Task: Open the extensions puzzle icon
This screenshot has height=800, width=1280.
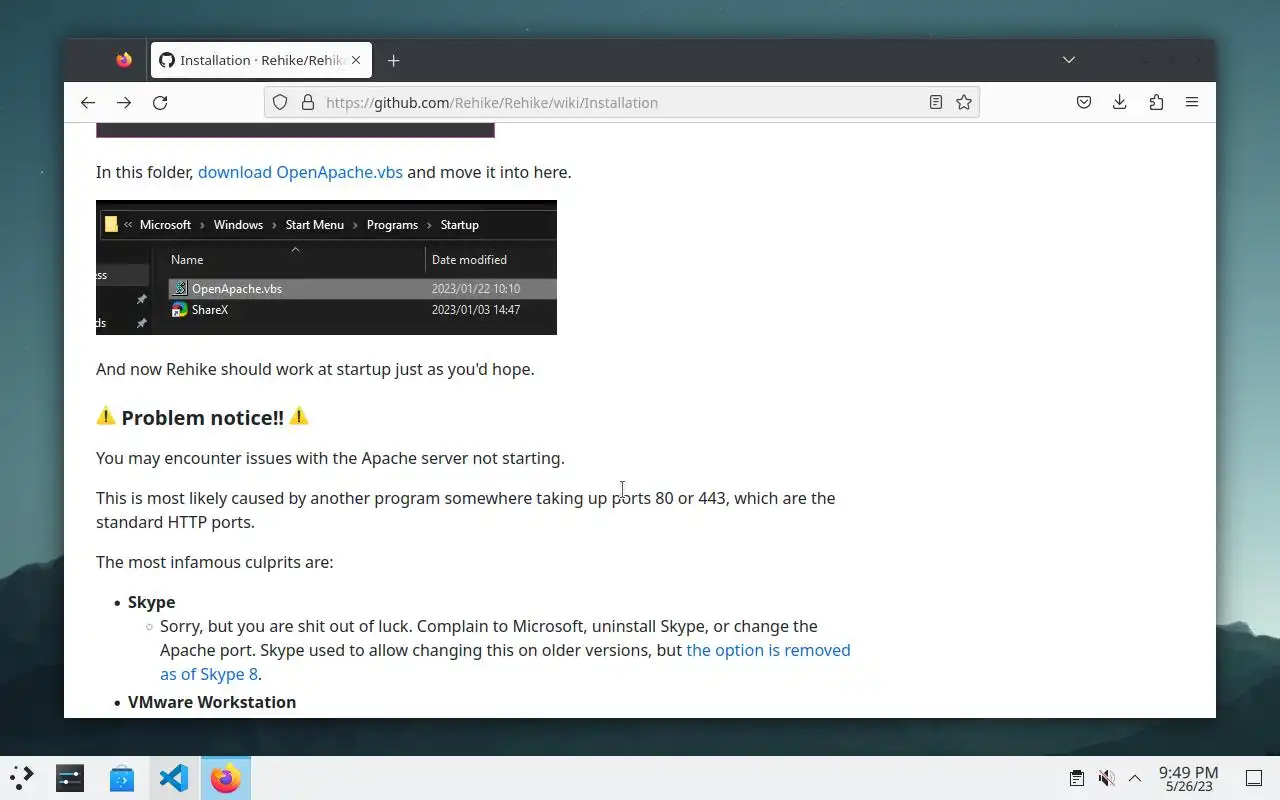Action: [x=1156, y=102]
